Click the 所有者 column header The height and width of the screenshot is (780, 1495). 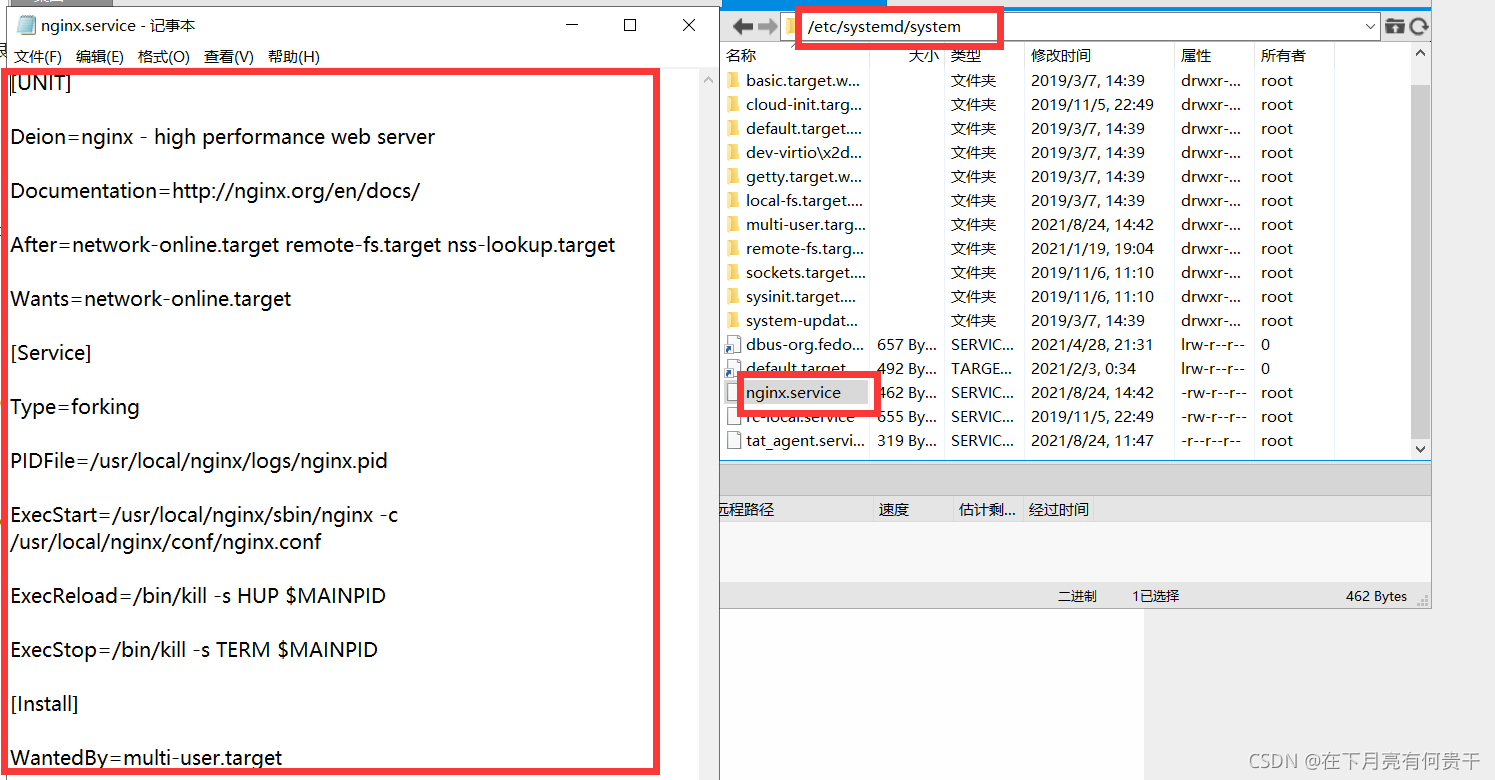tap(1282, 56)
